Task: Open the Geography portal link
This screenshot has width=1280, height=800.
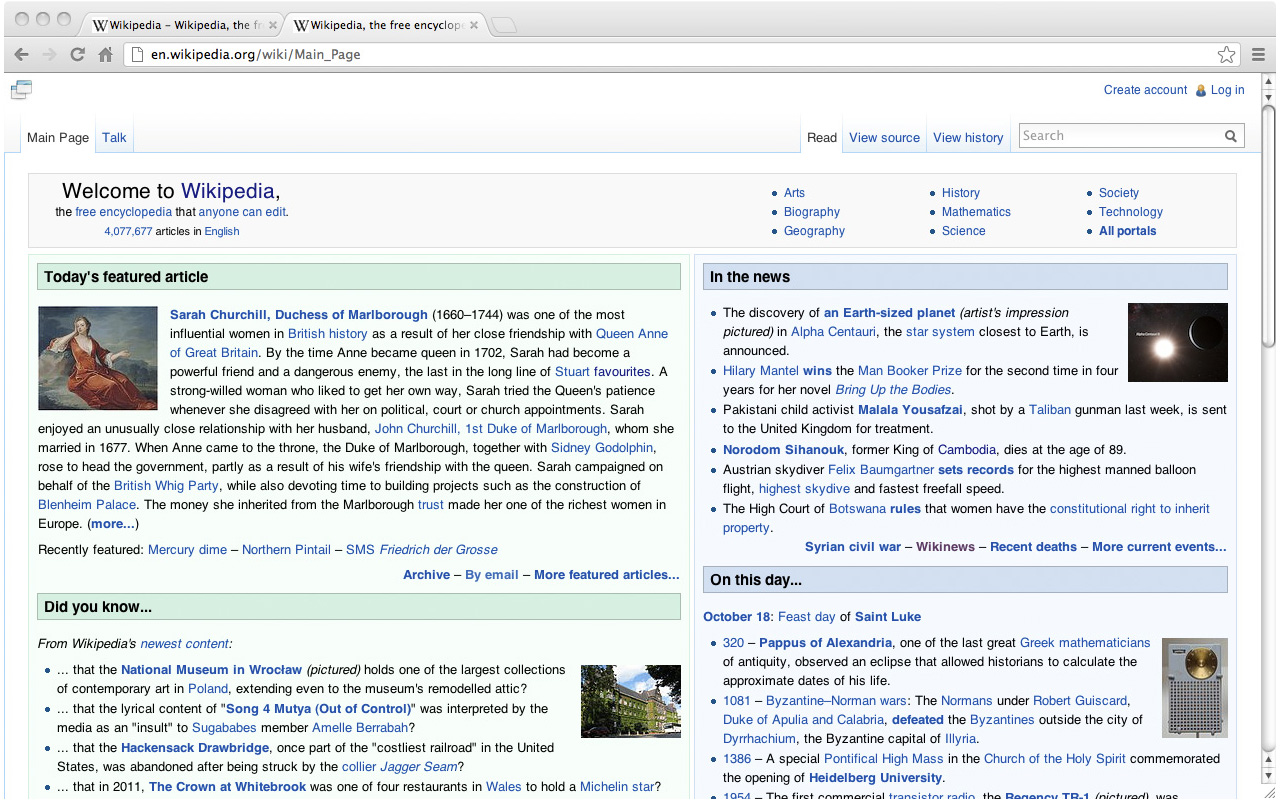Action: point(814,231)
